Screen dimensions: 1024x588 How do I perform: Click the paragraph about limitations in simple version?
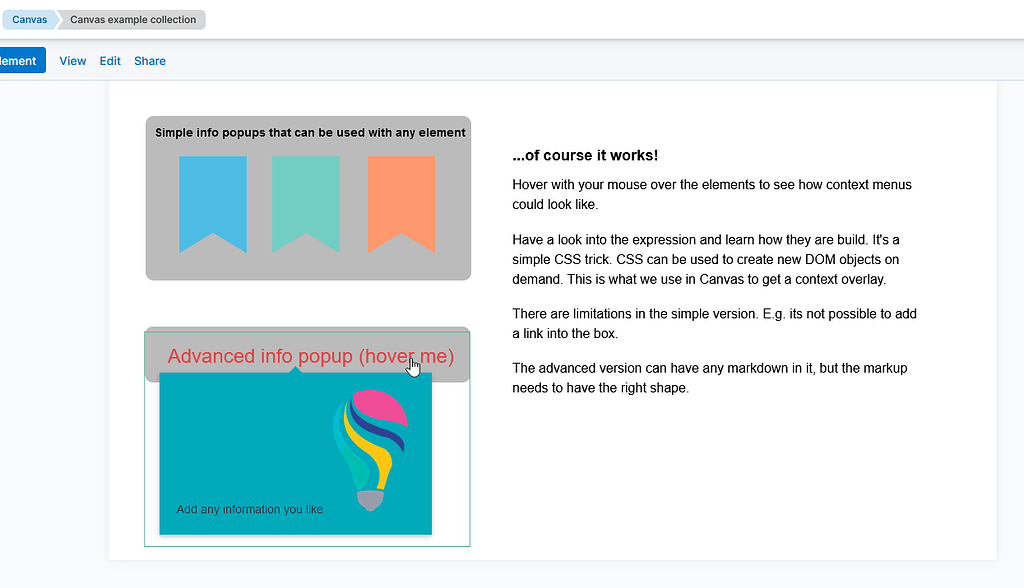click(714, 323)
